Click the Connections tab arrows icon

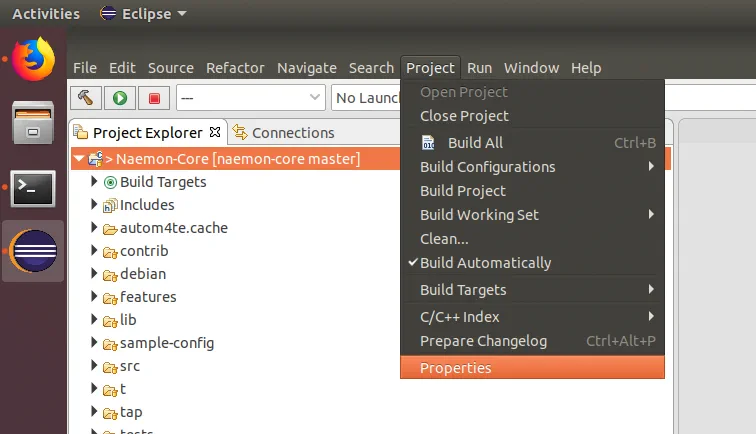tap(240, 132)
